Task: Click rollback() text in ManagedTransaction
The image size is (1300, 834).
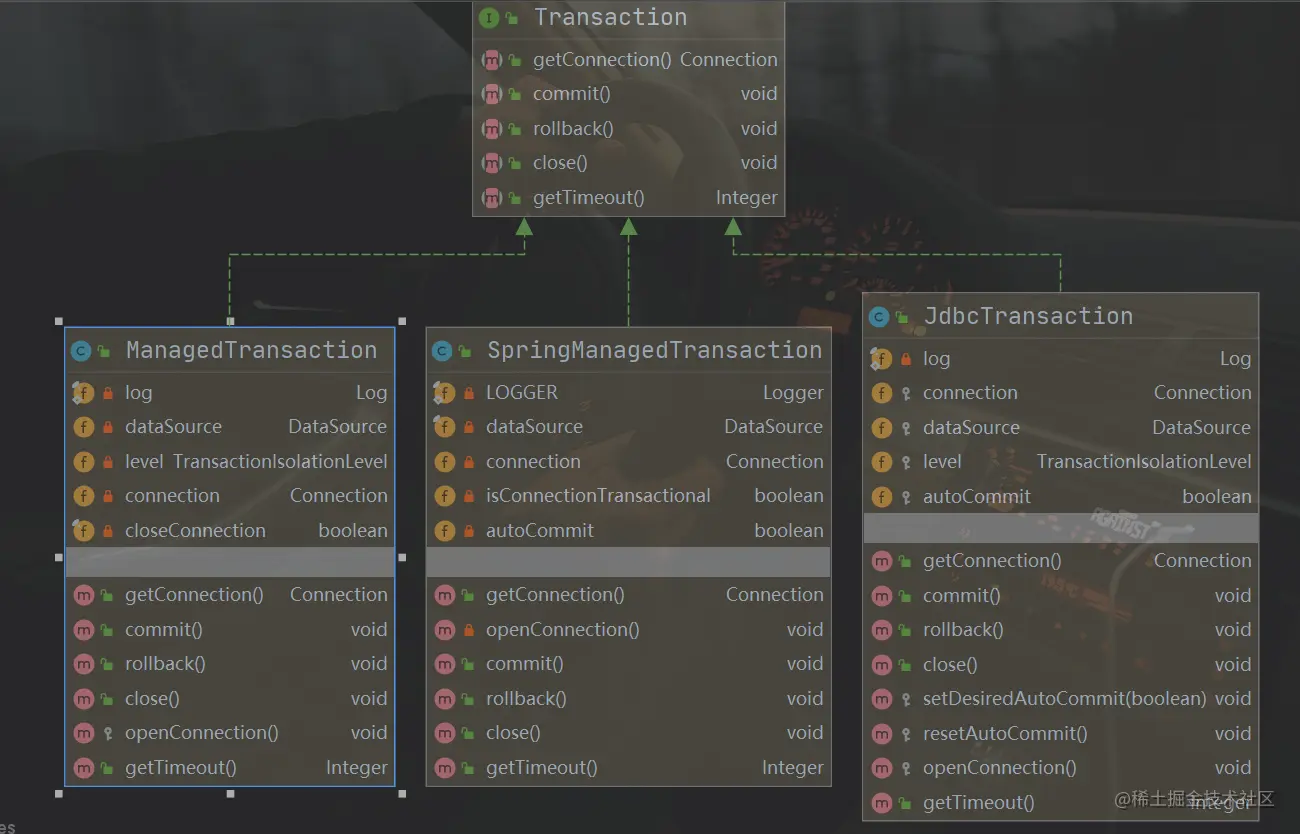Action: [165, 664]
